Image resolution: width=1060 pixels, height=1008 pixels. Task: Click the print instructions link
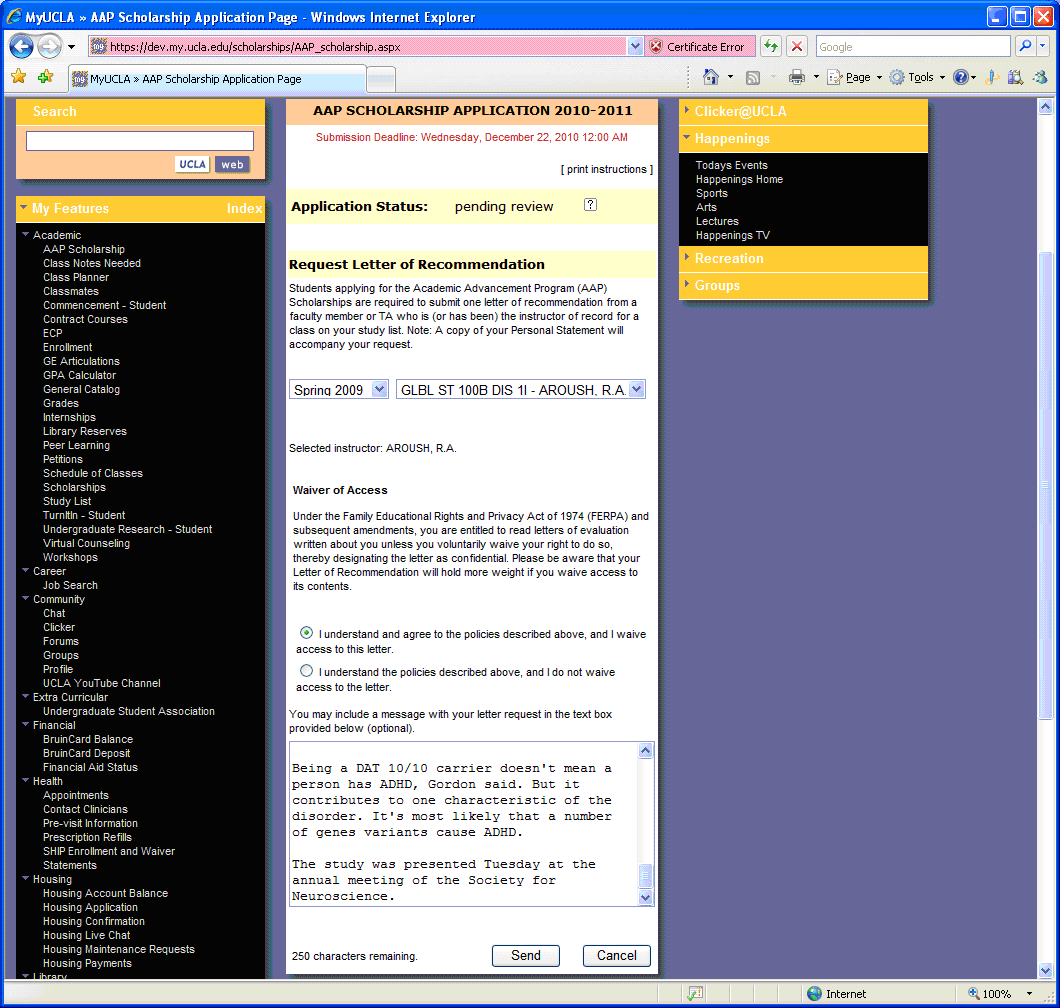coord(606,169)
